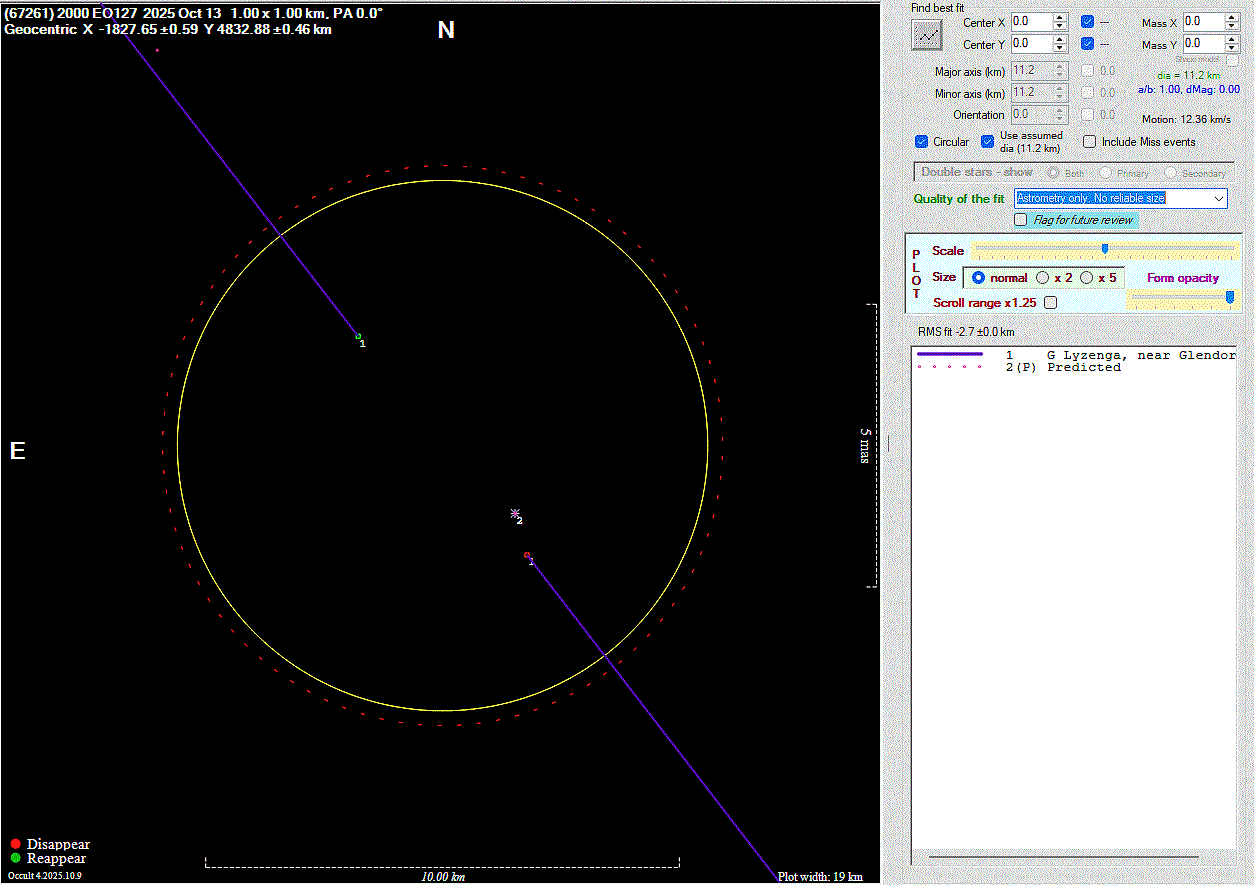Click the Plot width: 19 km text
Screen dimensions: 1254x885
pos(820,877)
